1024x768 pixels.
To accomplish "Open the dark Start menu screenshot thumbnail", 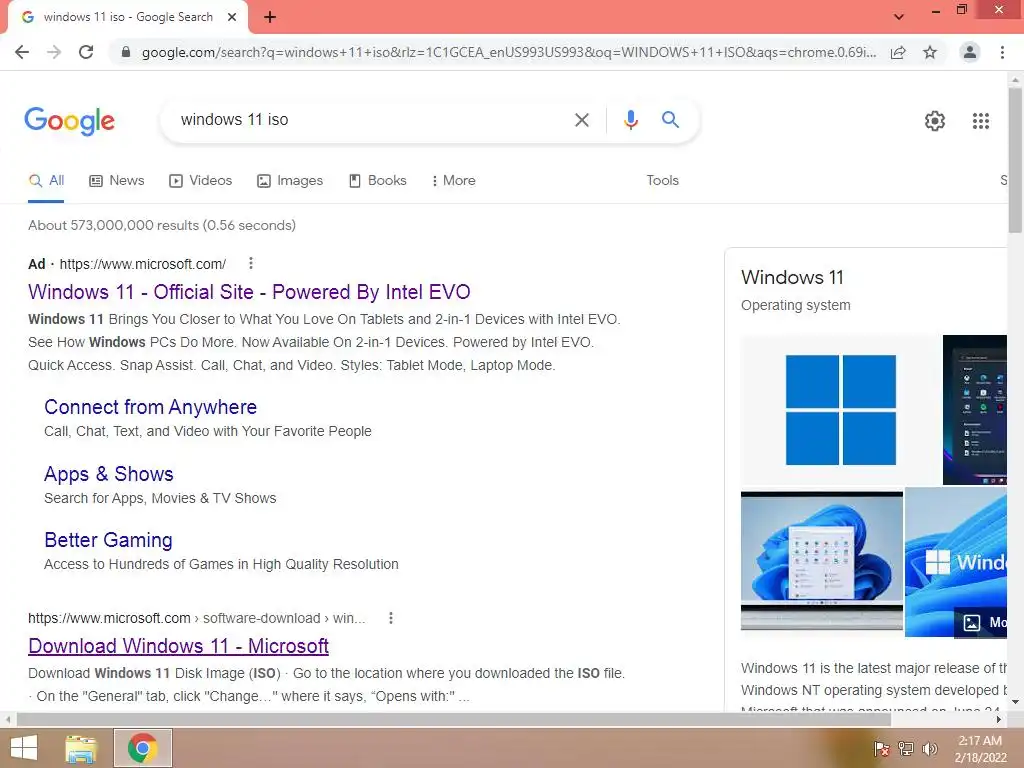I will [x=975, y=409].
